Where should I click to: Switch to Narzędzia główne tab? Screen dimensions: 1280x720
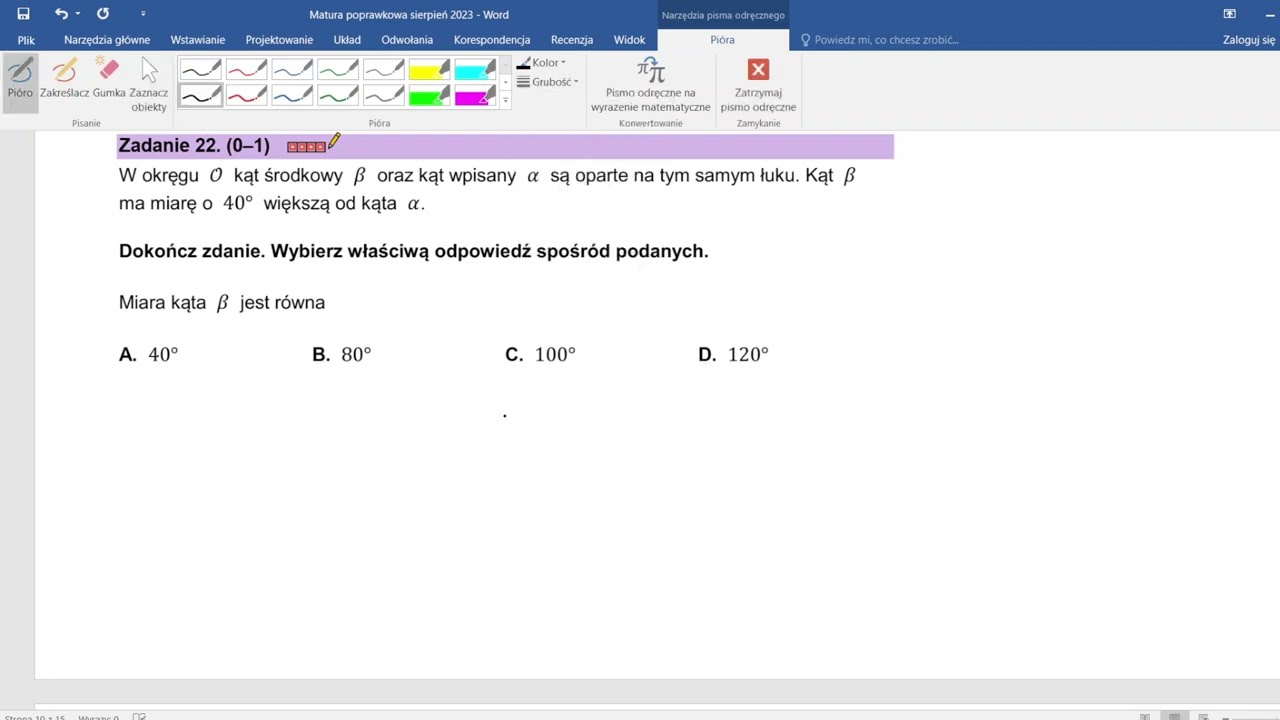107,40
